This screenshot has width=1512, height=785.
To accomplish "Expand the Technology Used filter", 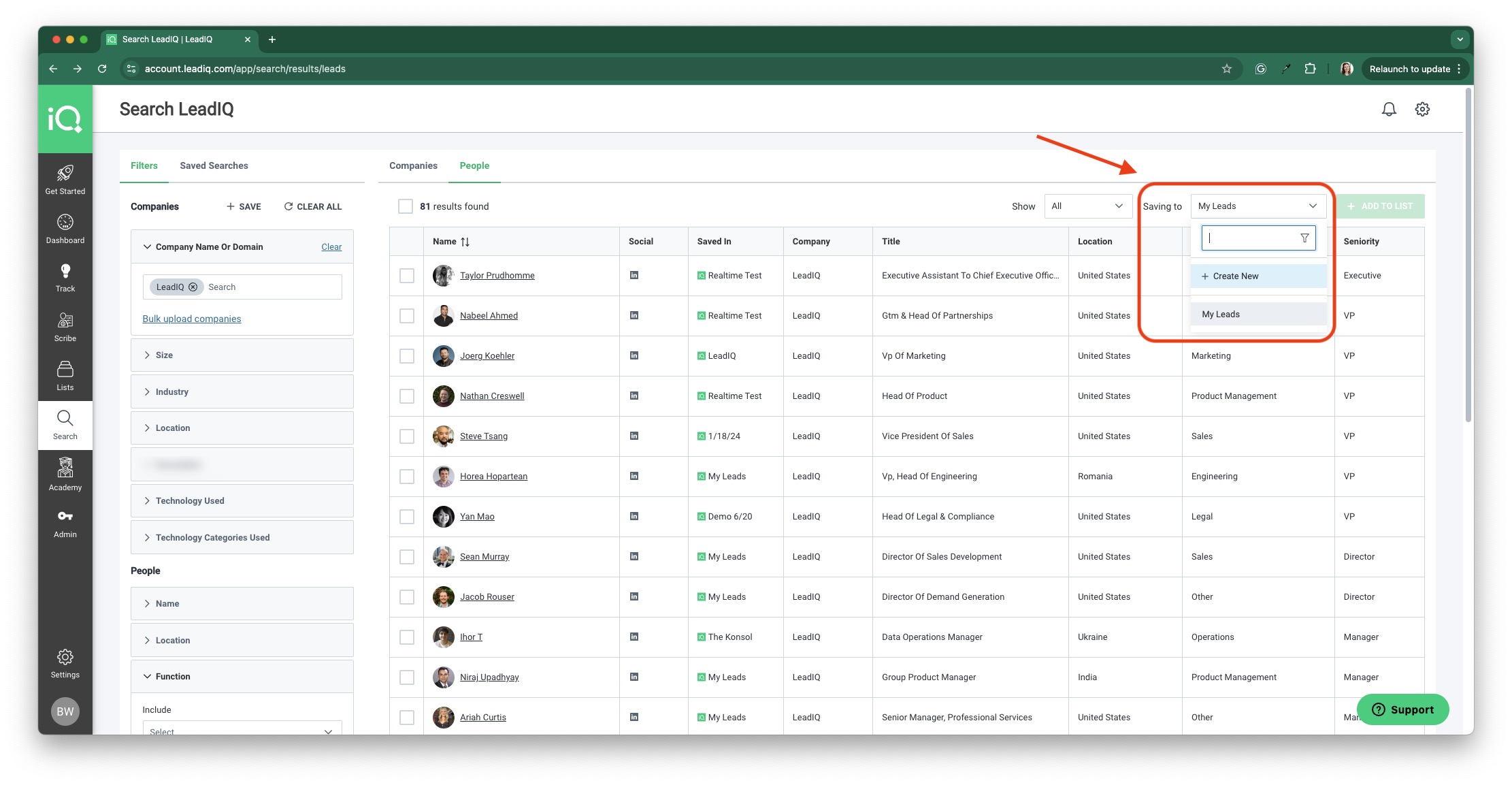I will coord(242,501).
